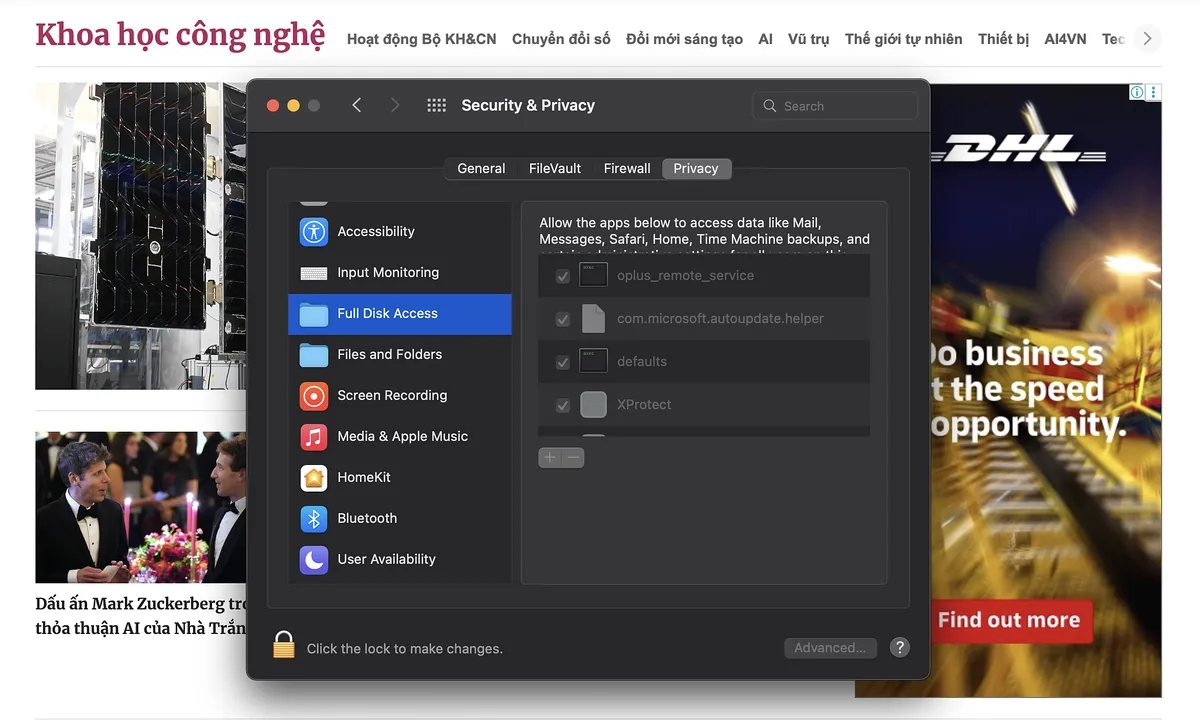
Task: Toggle the XProtect checkbox
Action: (x=563, y=405)
